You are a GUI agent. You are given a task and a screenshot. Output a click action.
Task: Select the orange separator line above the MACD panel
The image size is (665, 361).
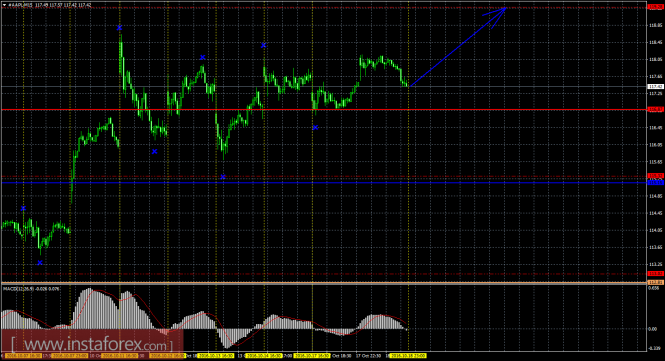tap(324, 283)
